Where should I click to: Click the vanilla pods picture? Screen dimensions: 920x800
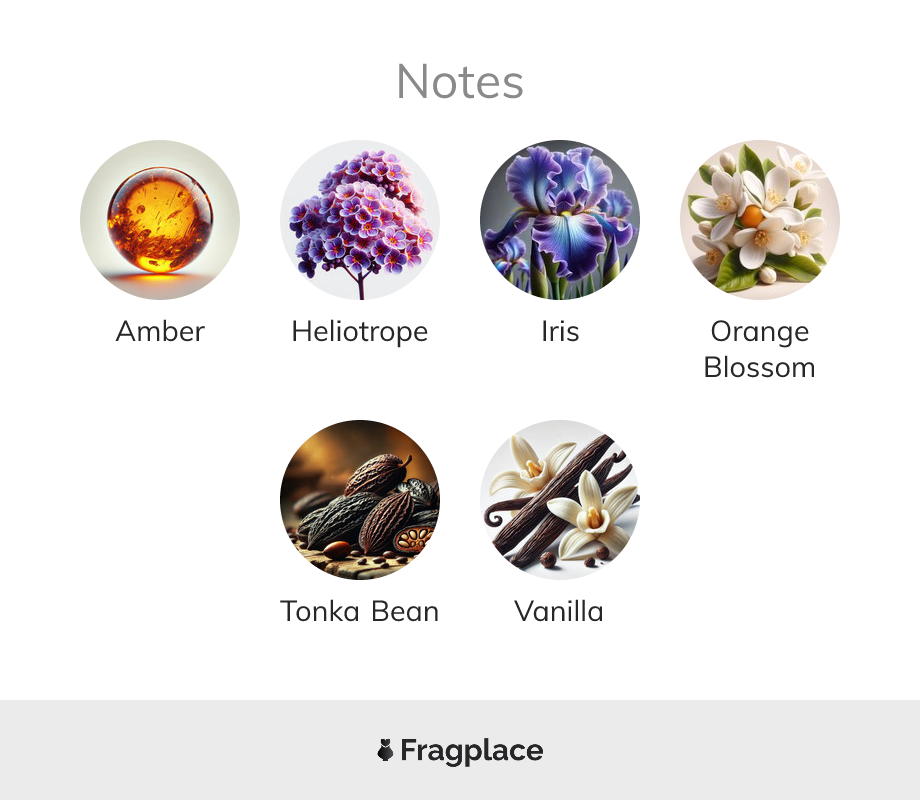[x=560, y=499]
